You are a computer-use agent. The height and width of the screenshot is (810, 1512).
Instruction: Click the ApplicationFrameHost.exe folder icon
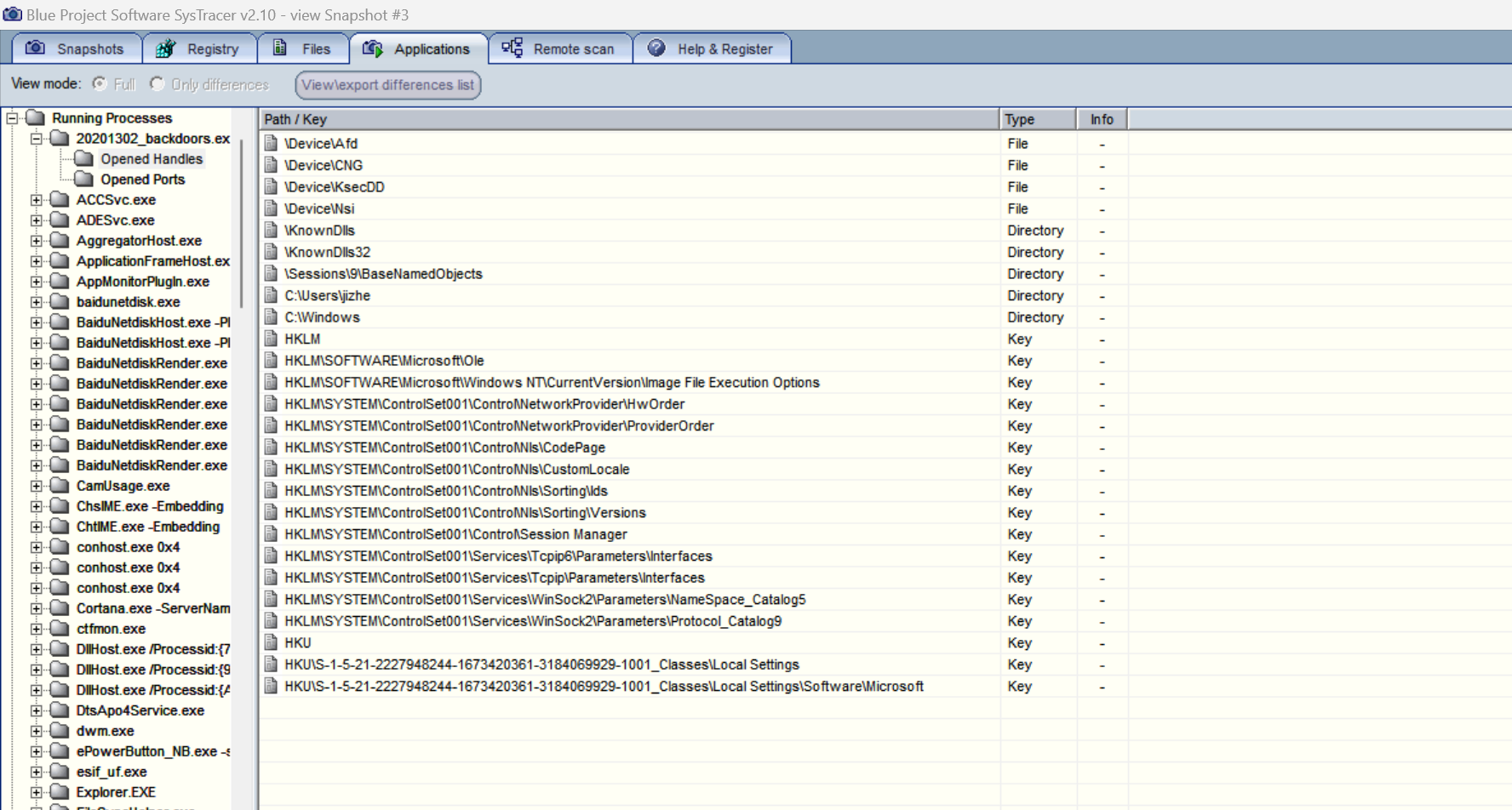pyautogui.click(x=60, y=260)
